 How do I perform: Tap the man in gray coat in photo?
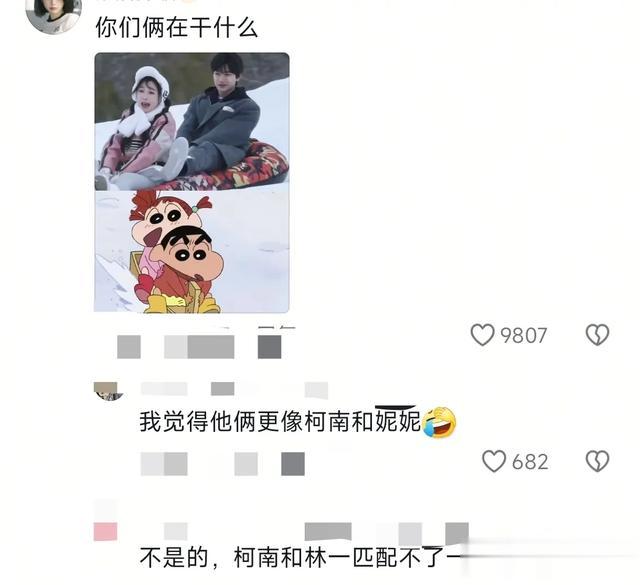point(220,116)
